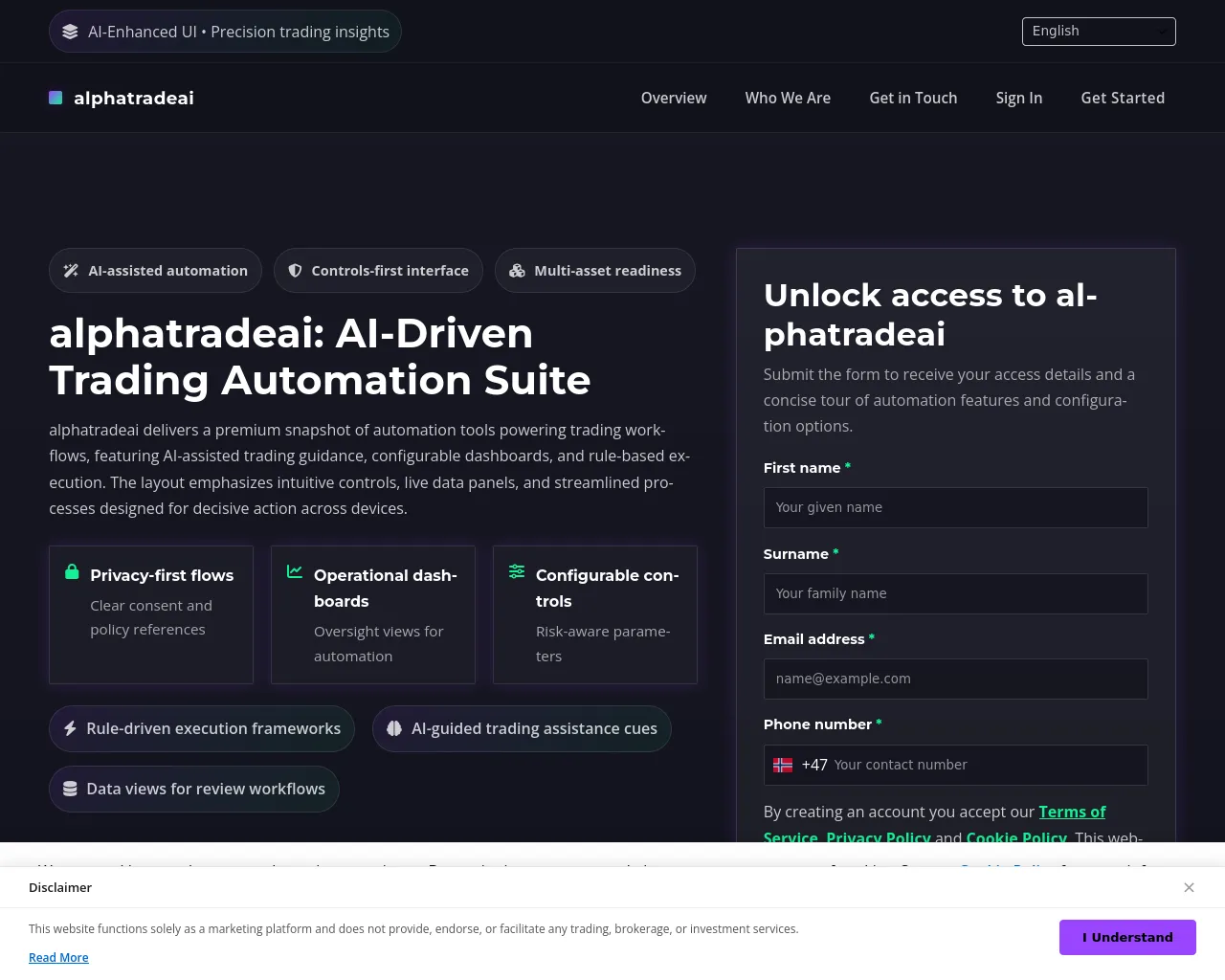Screen dimensions: 1225x980
Task: Focus the Surname input field
Action: click(955, 593)
